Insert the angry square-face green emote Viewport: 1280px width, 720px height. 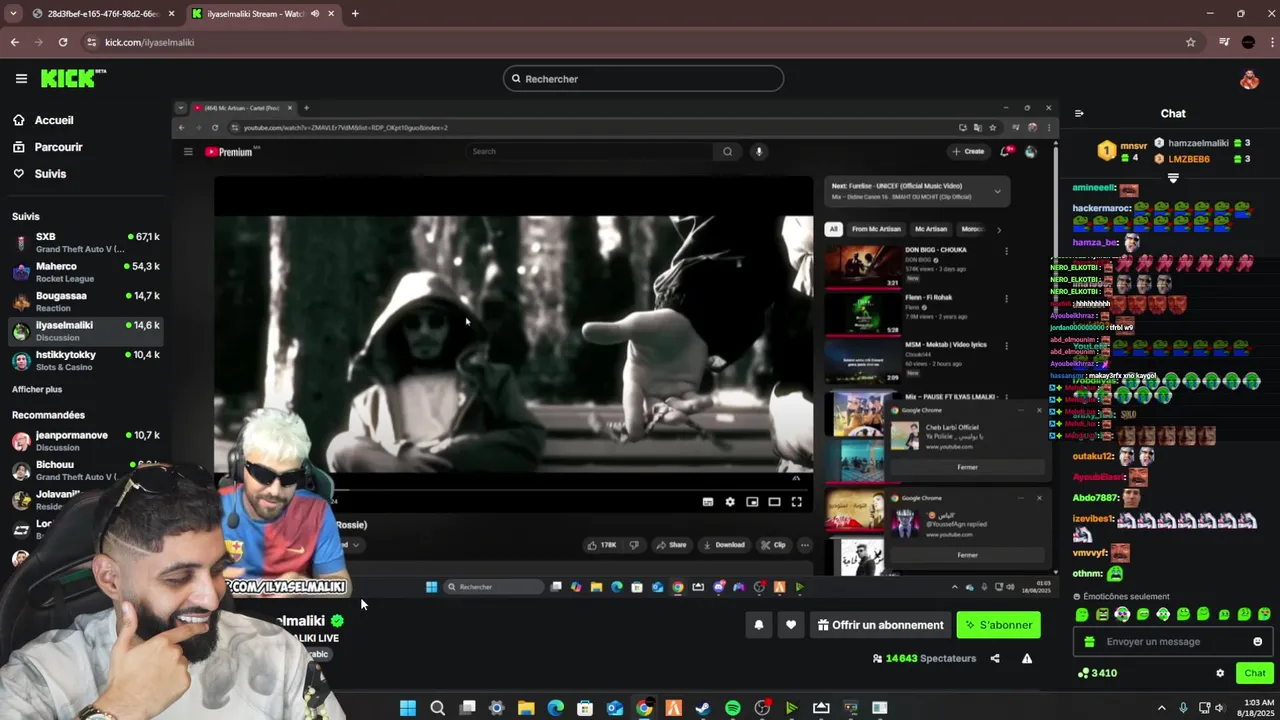point(1102,614)
